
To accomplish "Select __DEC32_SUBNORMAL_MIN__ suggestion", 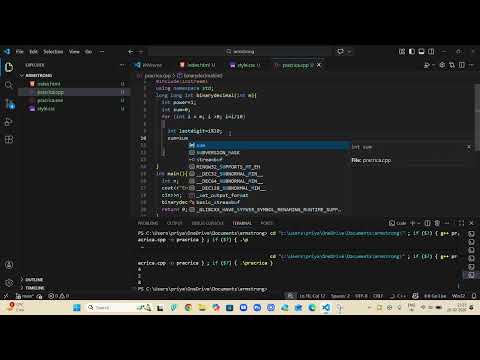I will click(x=268, y=174).
